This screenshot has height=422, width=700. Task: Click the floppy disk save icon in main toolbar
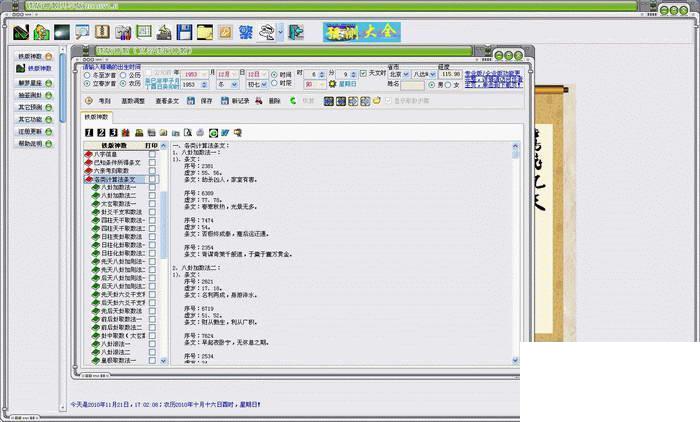click(184, 32)
